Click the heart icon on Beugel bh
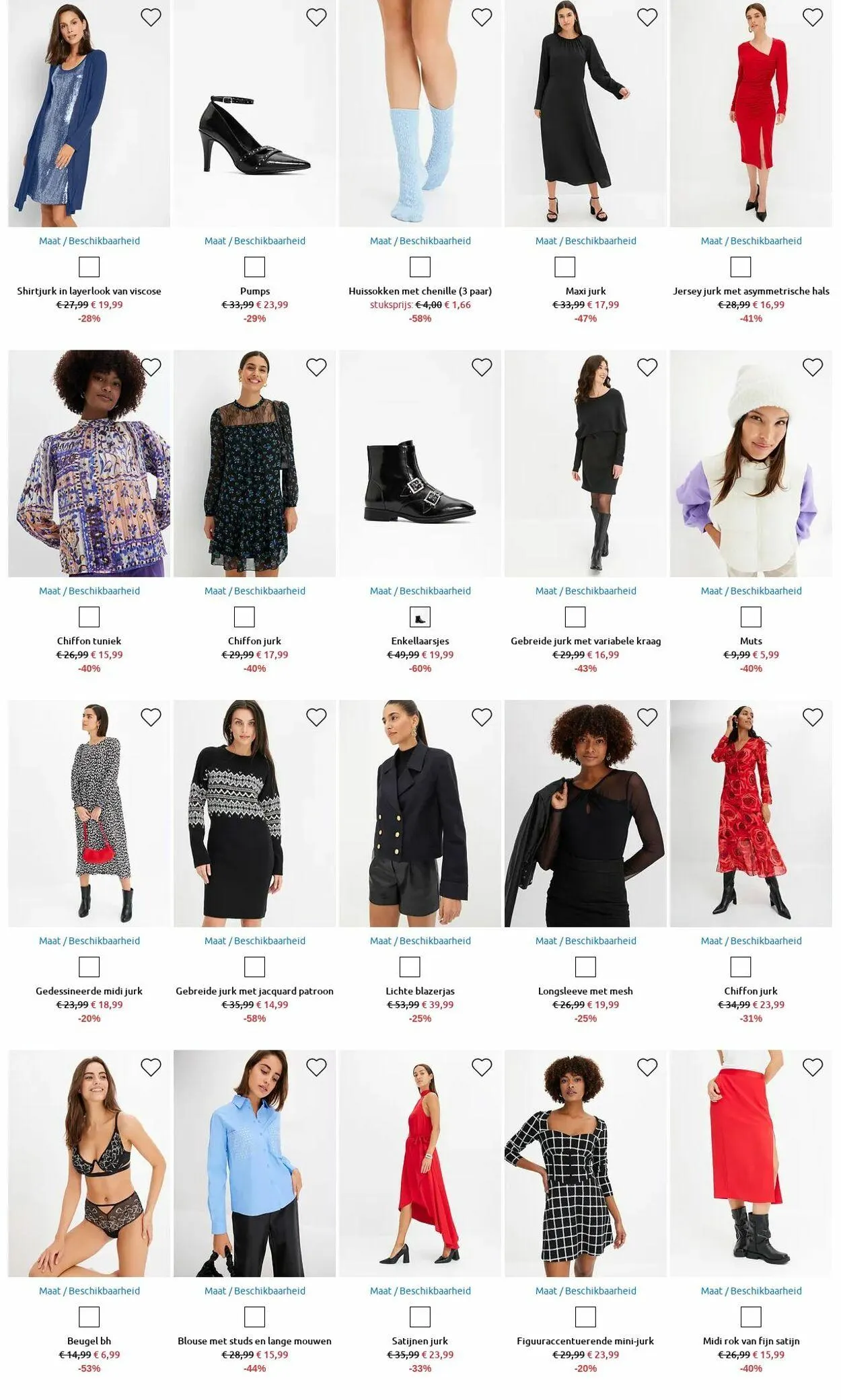Image resolution: width=841 pixels, height=1400 pixels. coord(151,1067)
